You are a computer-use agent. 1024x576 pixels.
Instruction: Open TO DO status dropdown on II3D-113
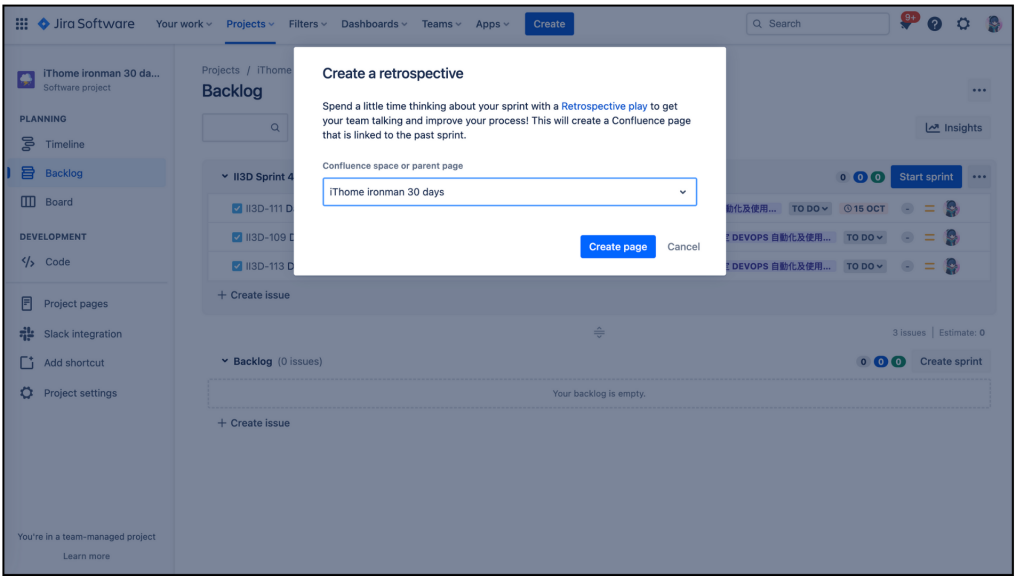tap(864, 266)
